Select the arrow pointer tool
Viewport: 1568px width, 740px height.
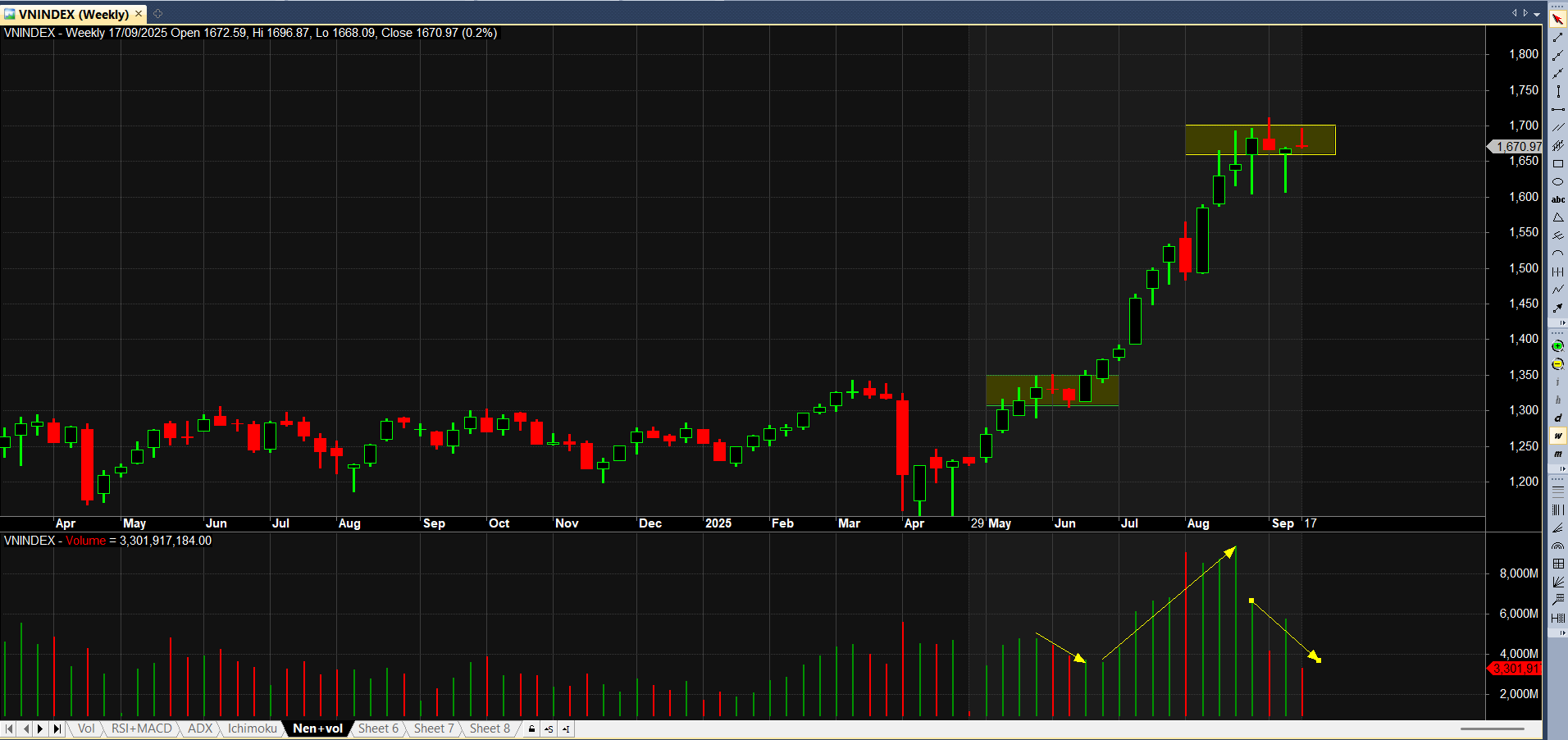tap(1558, 19)
